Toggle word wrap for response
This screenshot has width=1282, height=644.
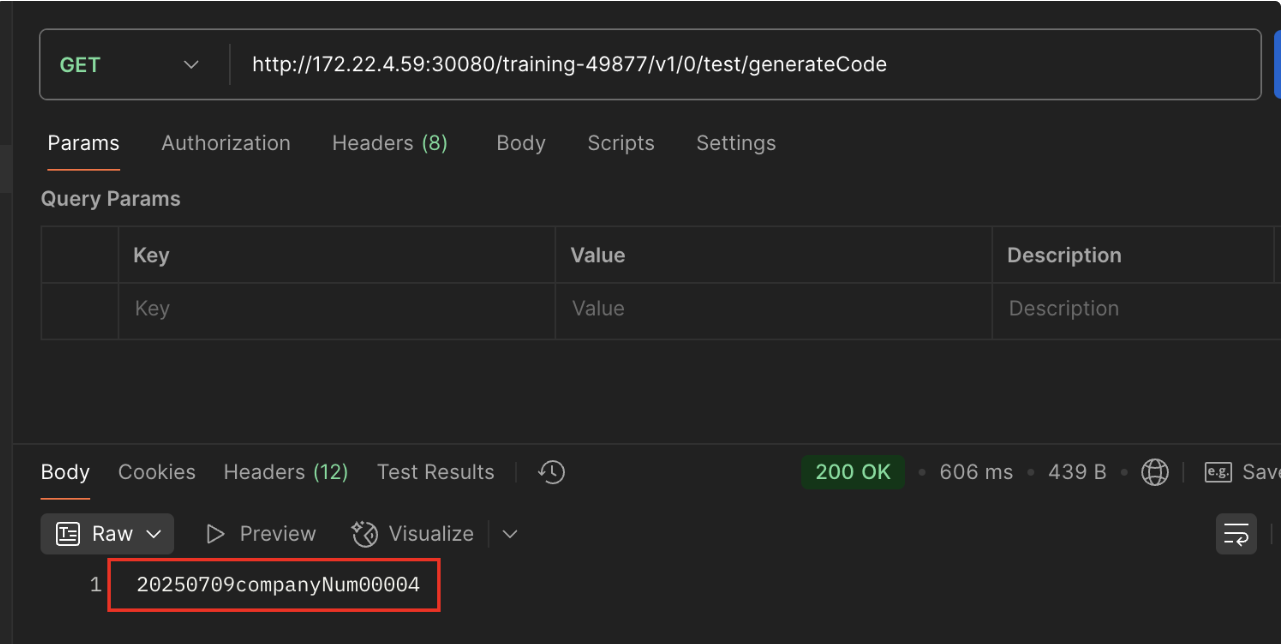pyautogui.click(x=1236, y=534)
